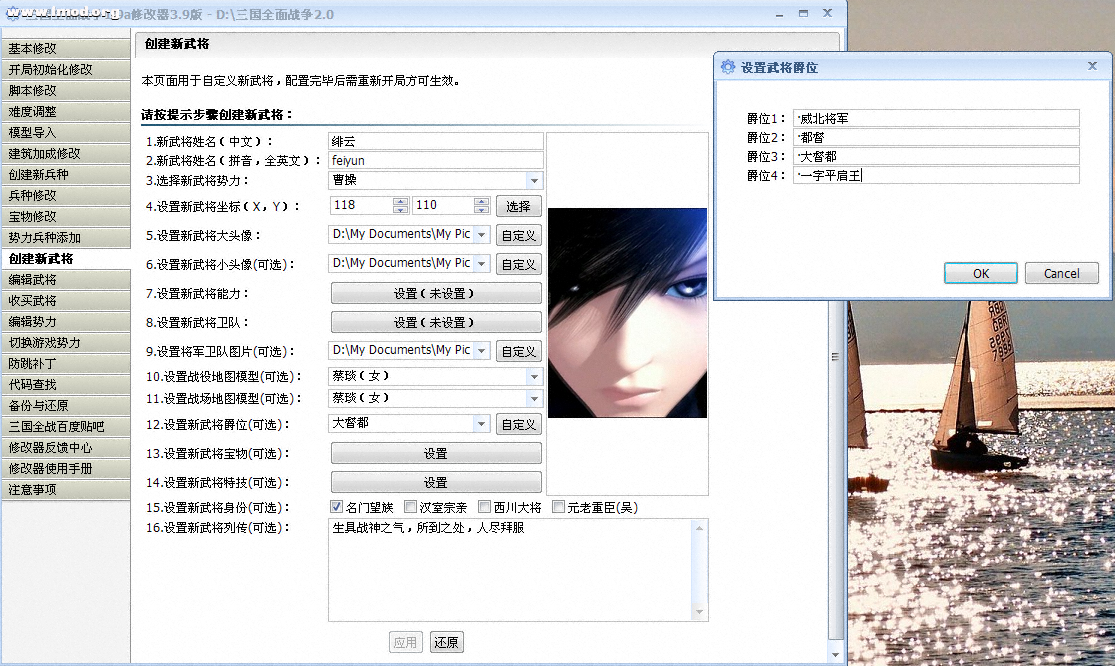Open the 选择新武将势力 dropdown showing 曹操

[534, 181]
